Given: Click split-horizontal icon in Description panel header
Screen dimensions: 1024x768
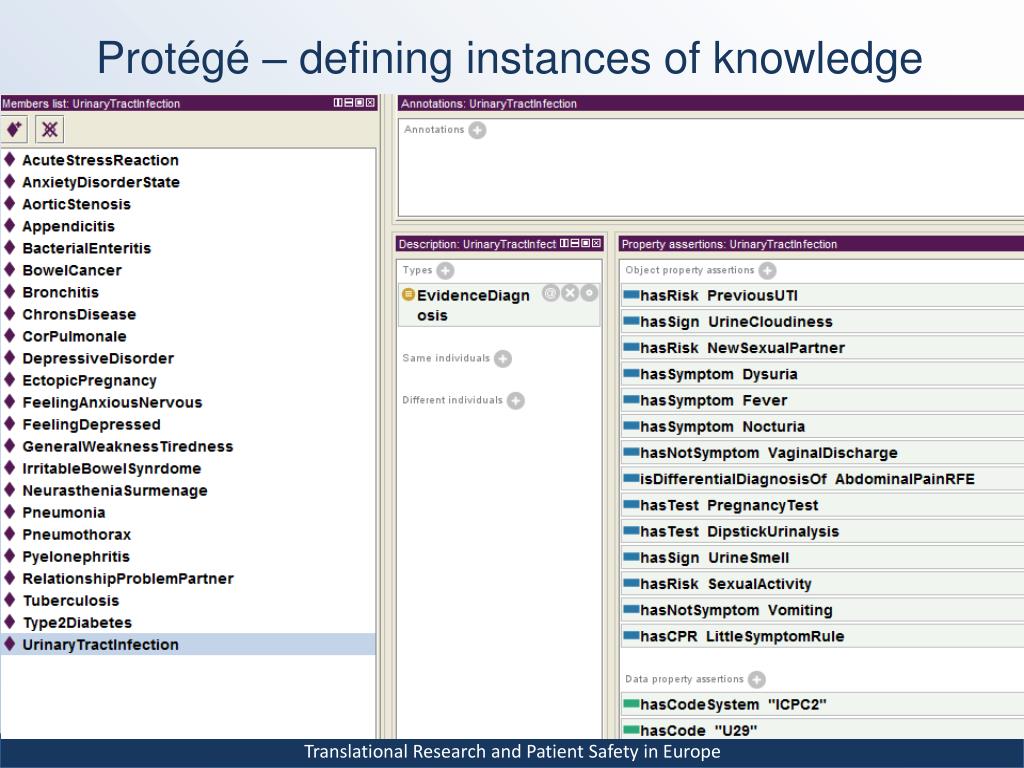Looking at the screenshot, I should tap(575, 243).
